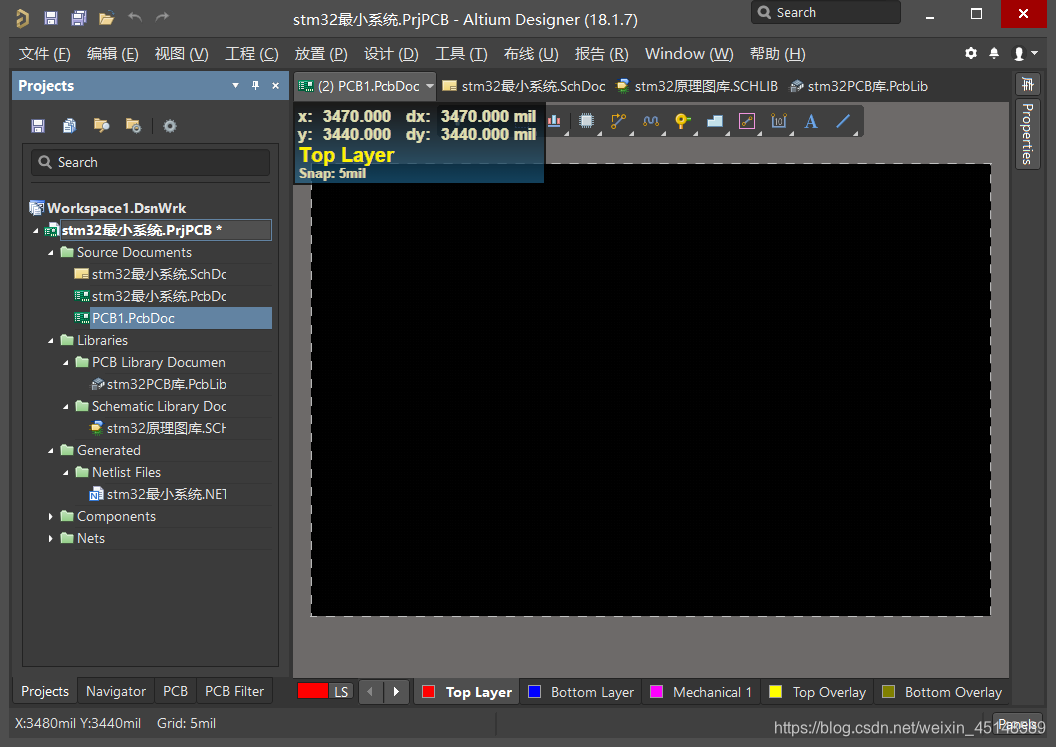Screen dimensions: 1056x747
Task: Click the Place Via tool icon
Action: [x=682, y=121]
